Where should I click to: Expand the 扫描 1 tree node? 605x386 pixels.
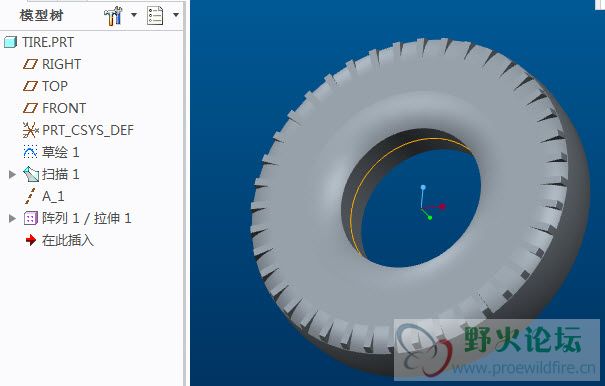pyautogui.click(x=12, y=174)
